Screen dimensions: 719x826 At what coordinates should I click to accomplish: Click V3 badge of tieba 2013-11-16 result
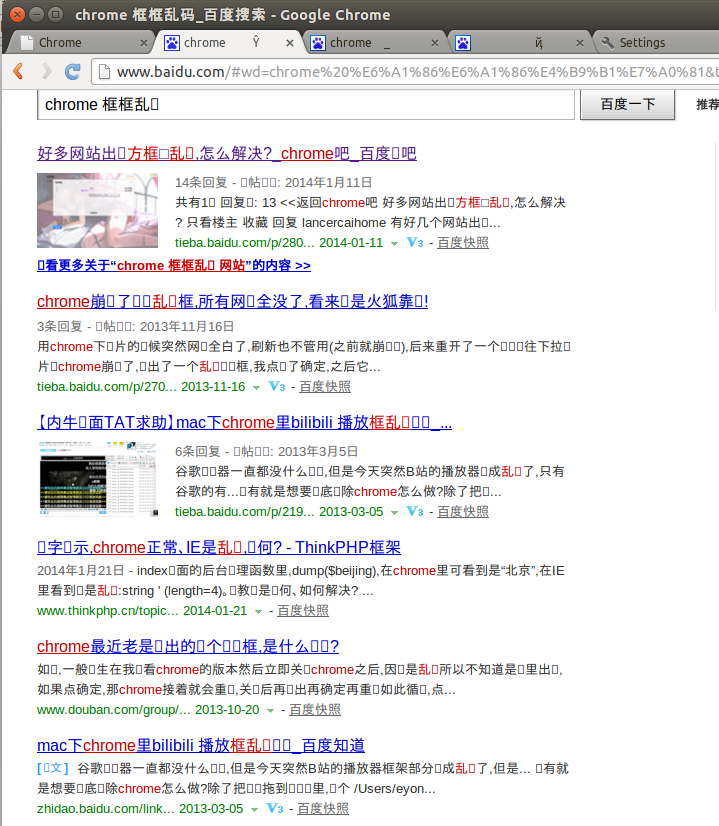(x=277, y=386)
